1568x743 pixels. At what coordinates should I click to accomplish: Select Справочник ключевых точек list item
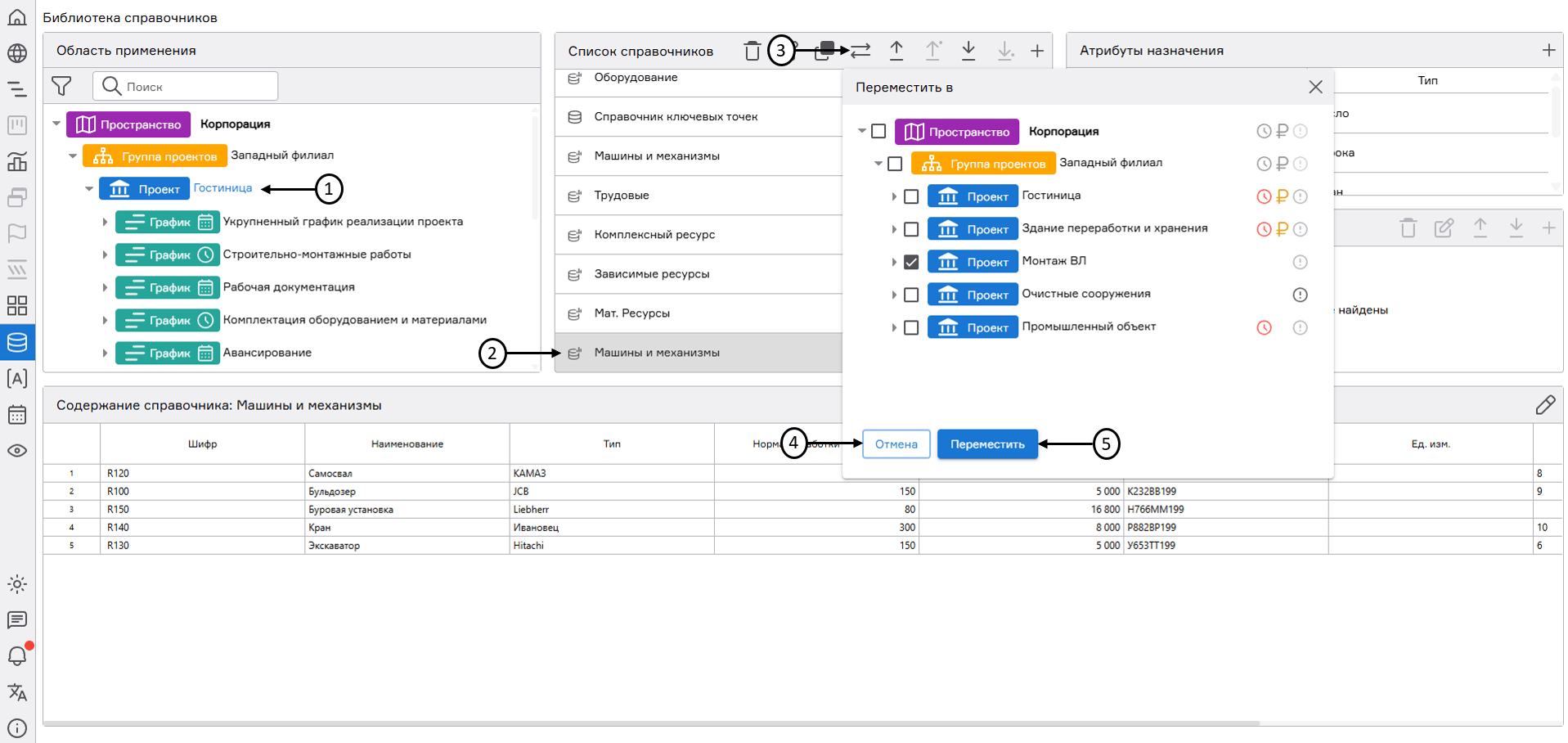[x=676, y=117]
